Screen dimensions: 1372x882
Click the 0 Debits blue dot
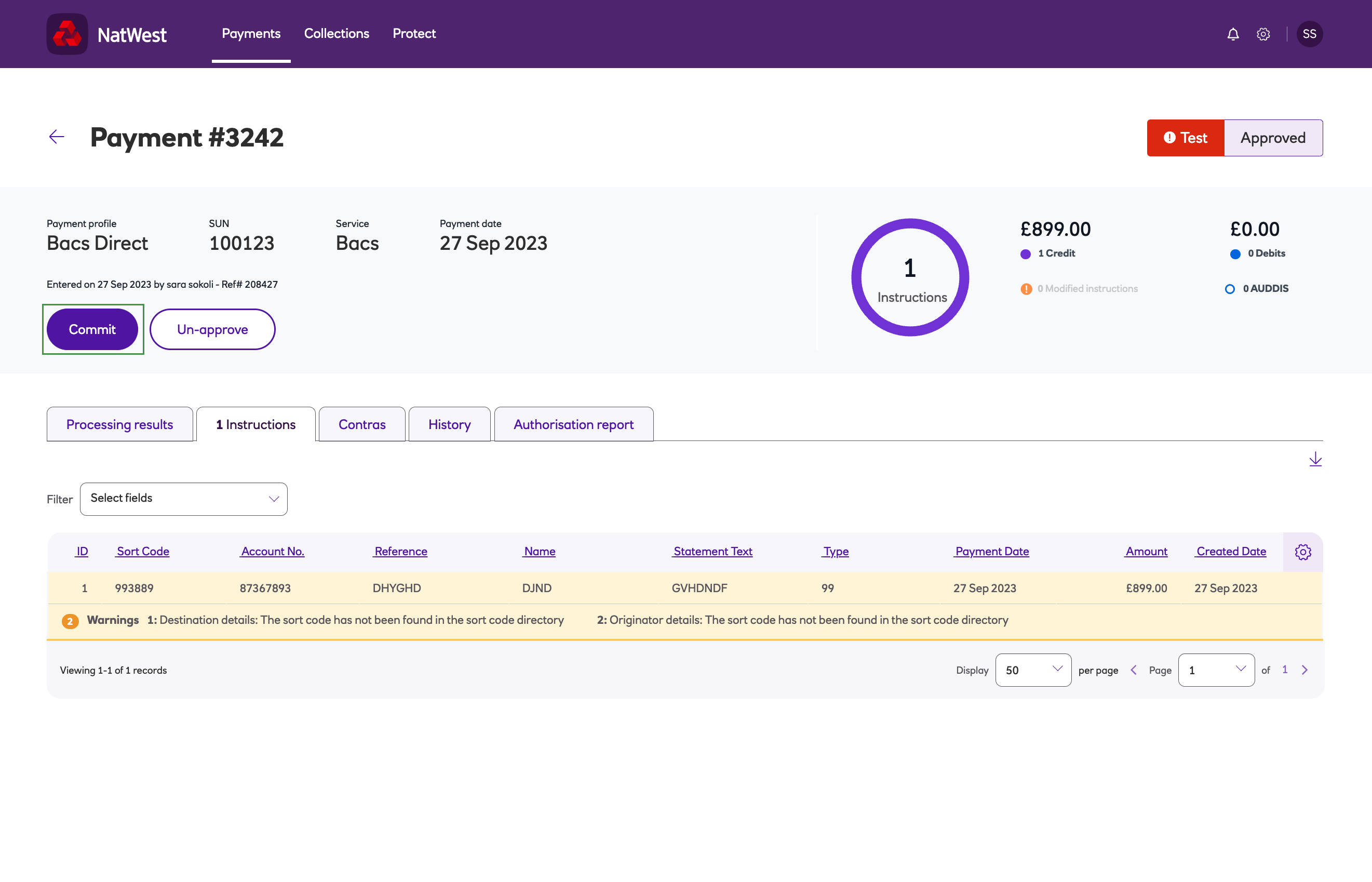point(1235,253)
